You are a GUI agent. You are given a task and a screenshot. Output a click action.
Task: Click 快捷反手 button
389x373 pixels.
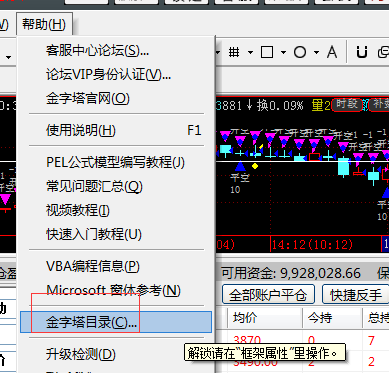click(356, 294)
